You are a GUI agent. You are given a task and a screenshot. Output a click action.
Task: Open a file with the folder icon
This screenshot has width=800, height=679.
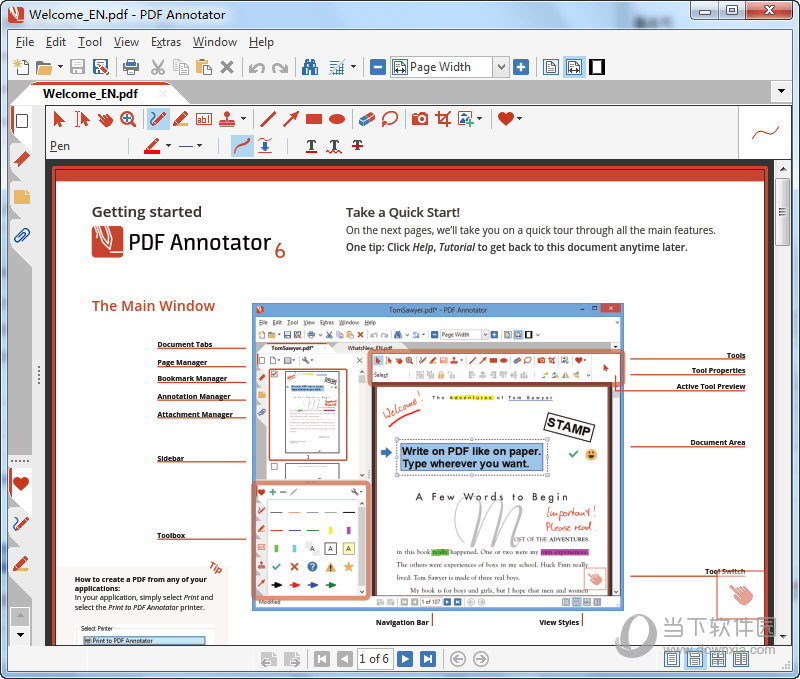pos(44,67)
